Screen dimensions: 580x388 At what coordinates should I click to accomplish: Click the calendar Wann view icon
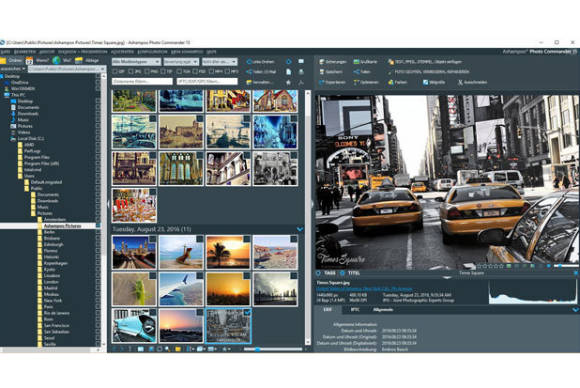(x=29, y=60)
